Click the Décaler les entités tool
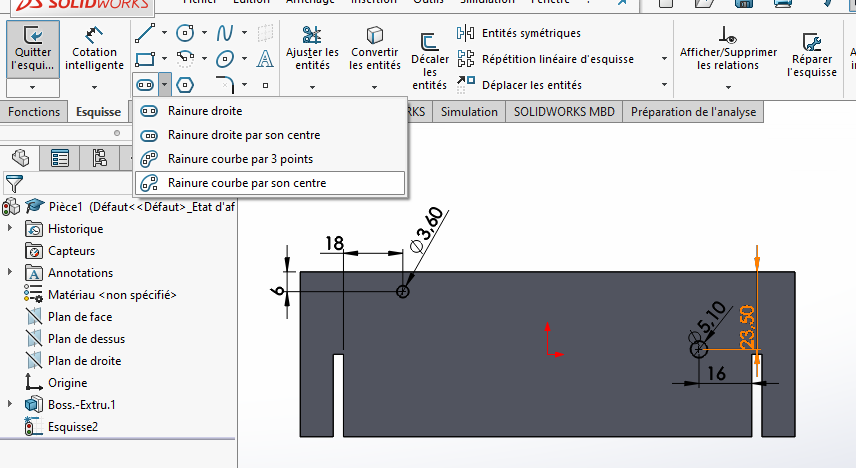 429,58
